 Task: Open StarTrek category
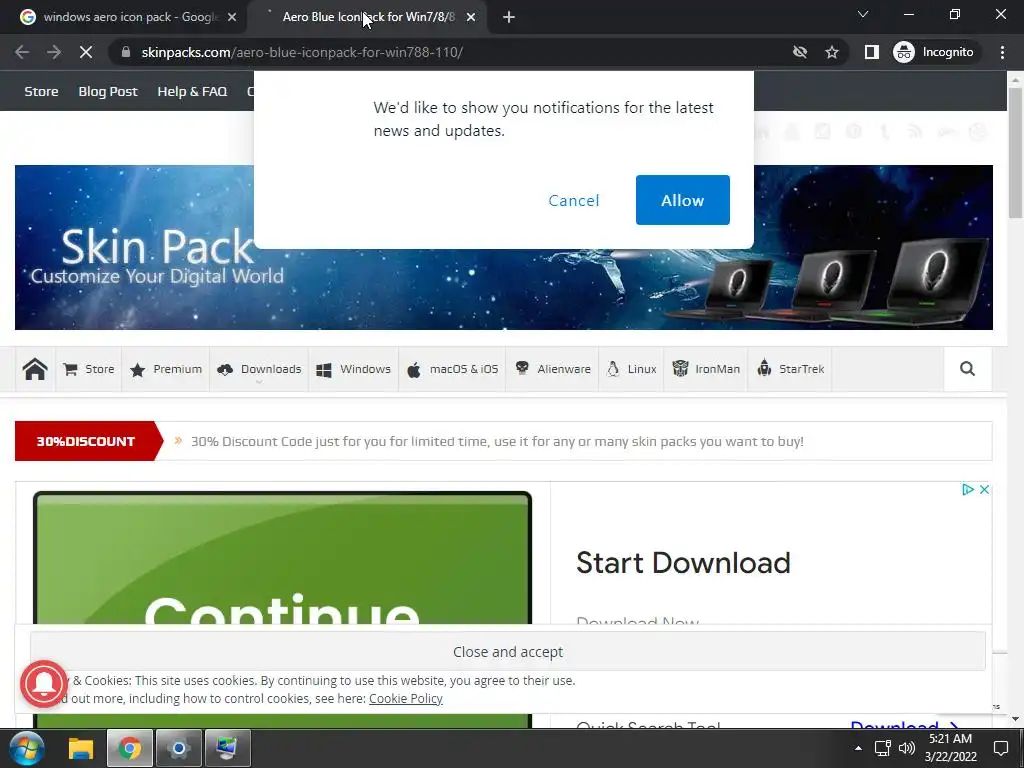(790, 369)
